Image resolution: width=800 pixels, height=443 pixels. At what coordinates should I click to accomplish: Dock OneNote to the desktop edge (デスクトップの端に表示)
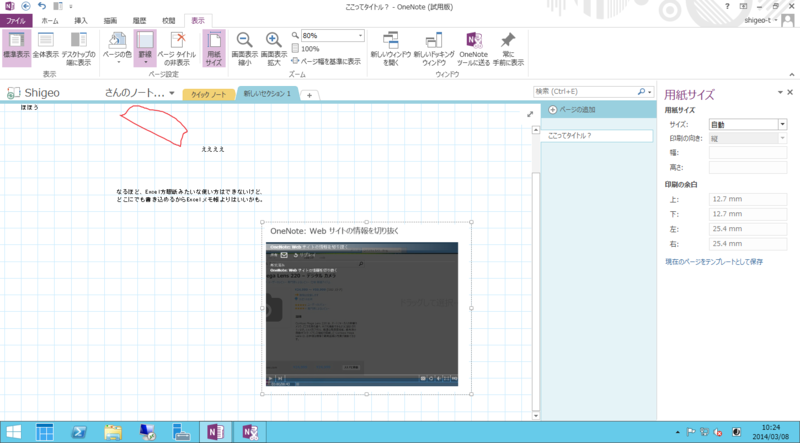[79, 48]
